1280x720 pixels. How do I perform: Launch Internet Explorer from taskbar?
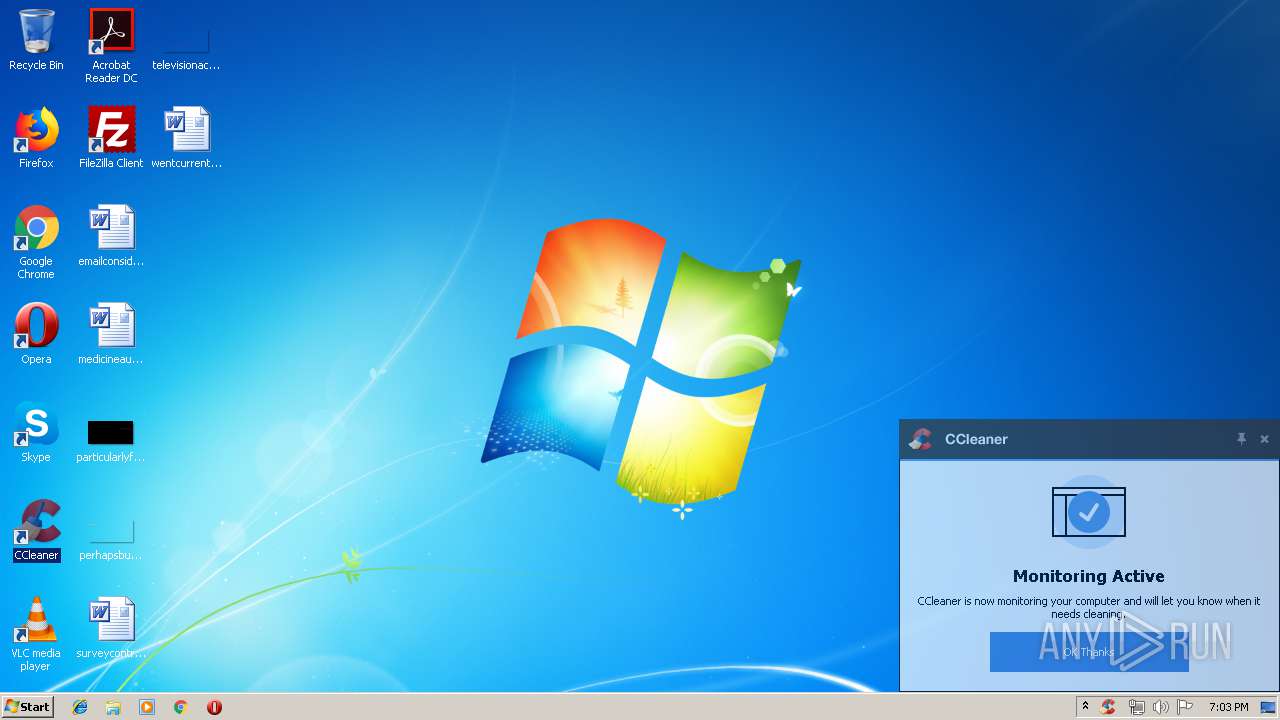(80, 707)
